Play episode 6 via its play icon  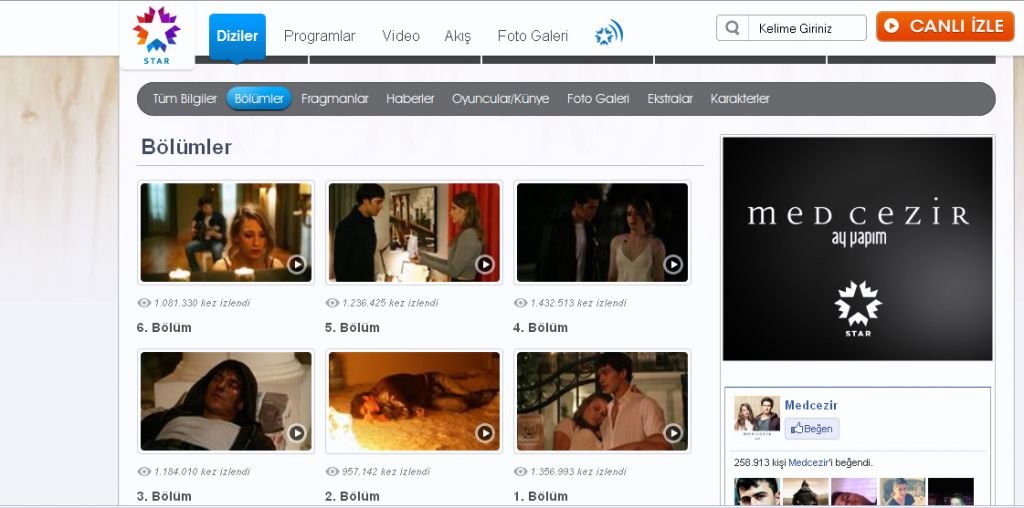point(297,264)
